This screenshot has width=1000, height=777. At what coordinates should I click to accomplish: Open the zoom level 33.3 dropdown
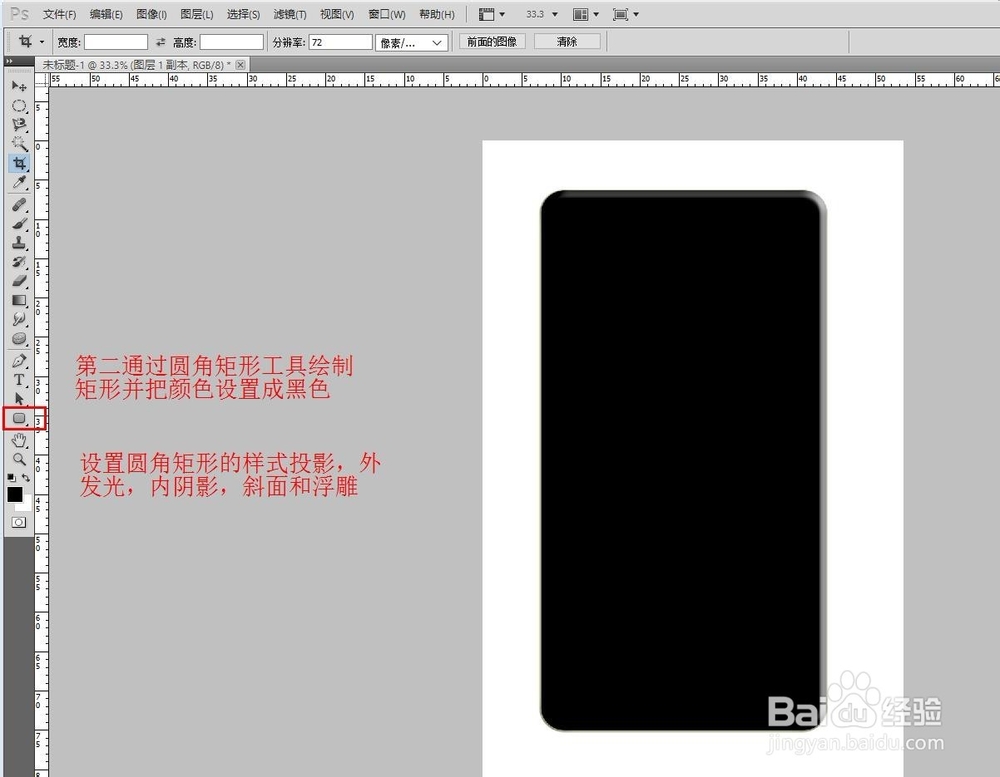pos(542,14)
